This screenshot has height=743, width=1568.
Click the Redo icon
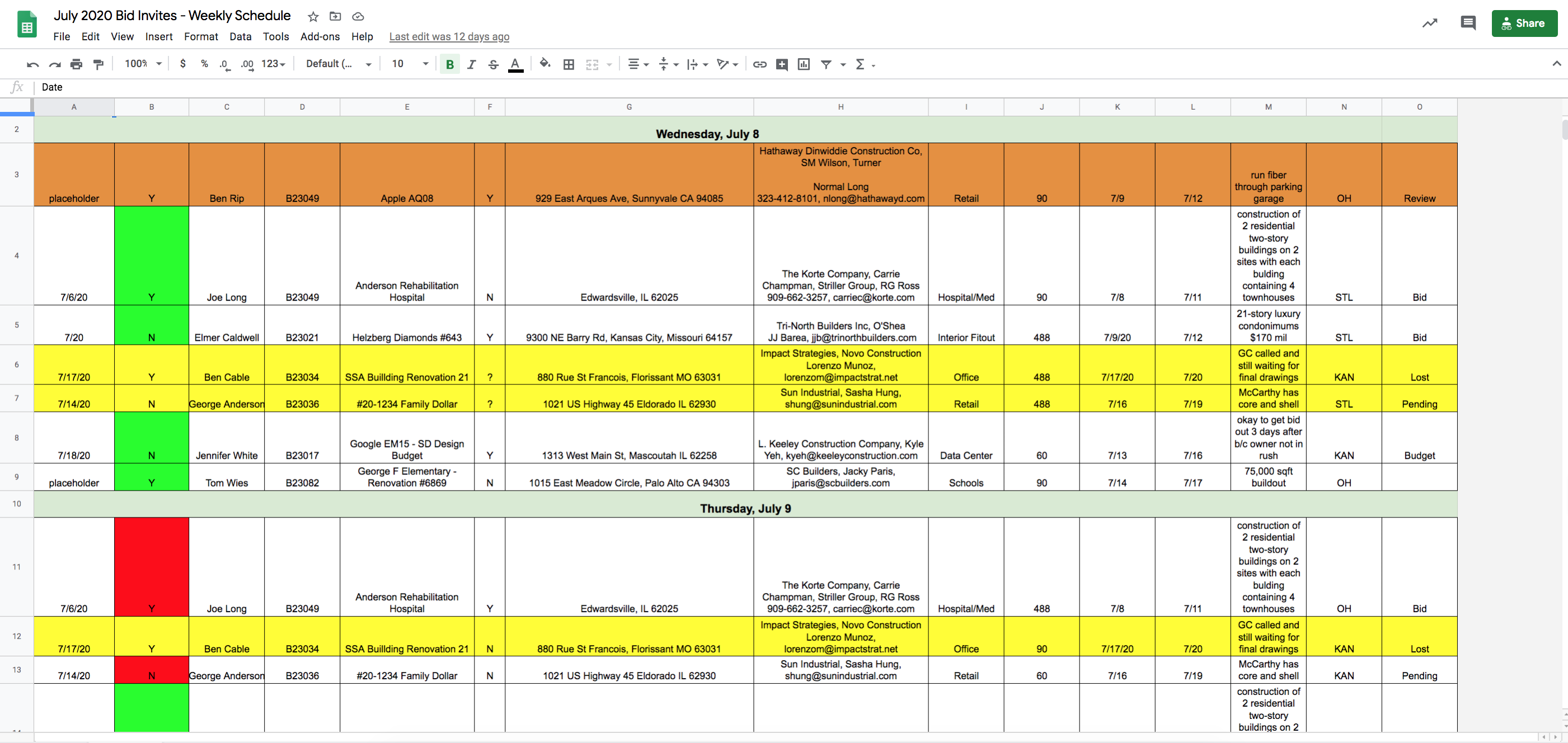[x=55, y=64]
